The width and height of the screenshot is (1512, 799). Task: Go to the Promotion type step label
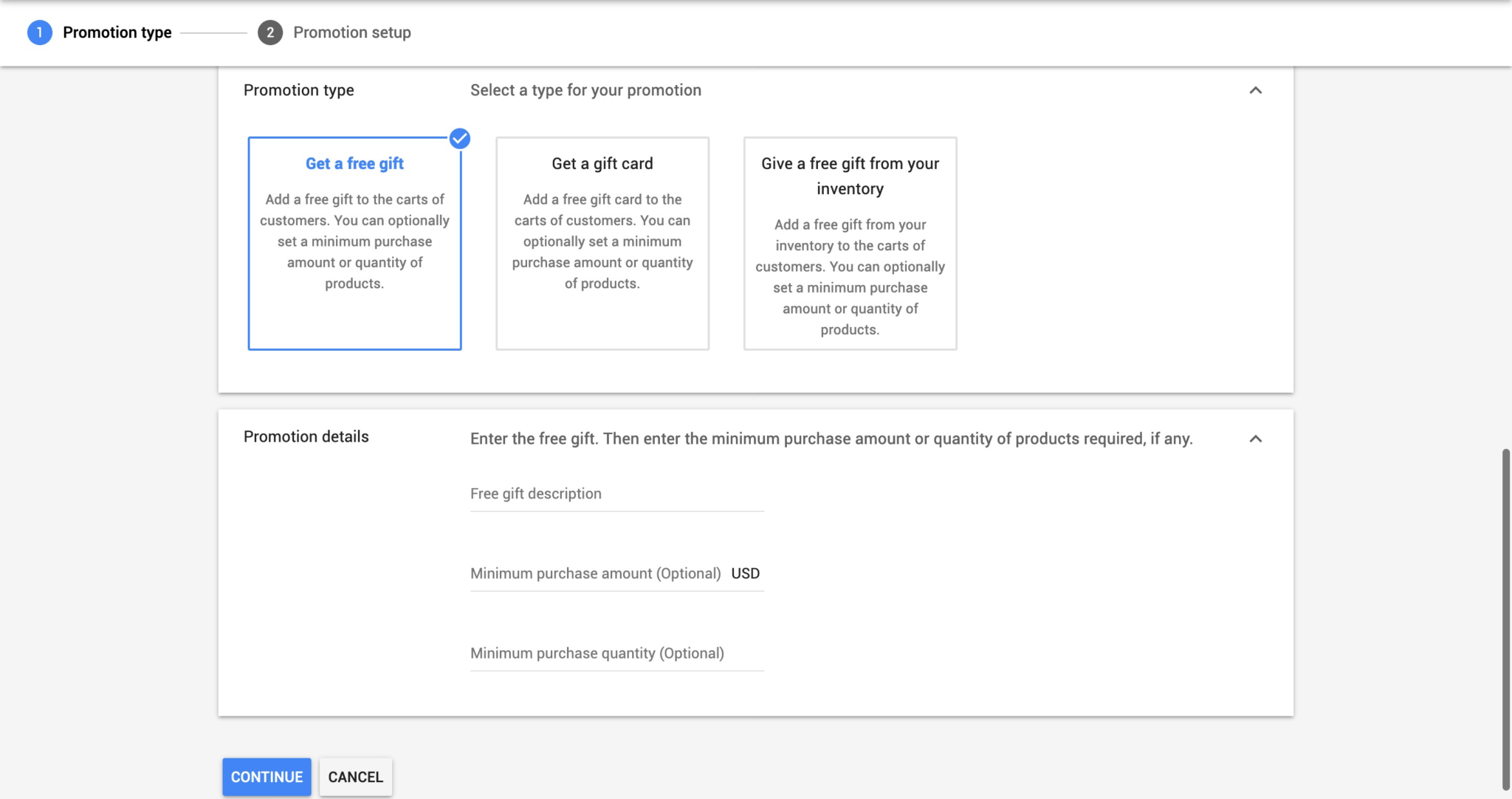(x=117, y=32)
